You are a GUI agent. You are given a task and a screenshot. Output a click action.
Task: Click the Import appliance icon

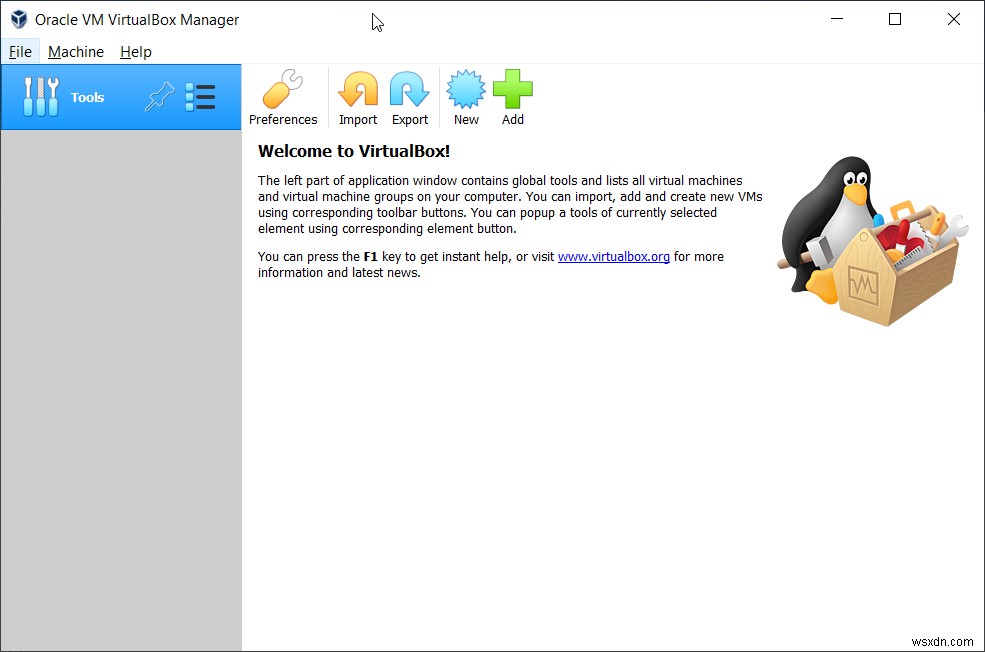point(357,95)
